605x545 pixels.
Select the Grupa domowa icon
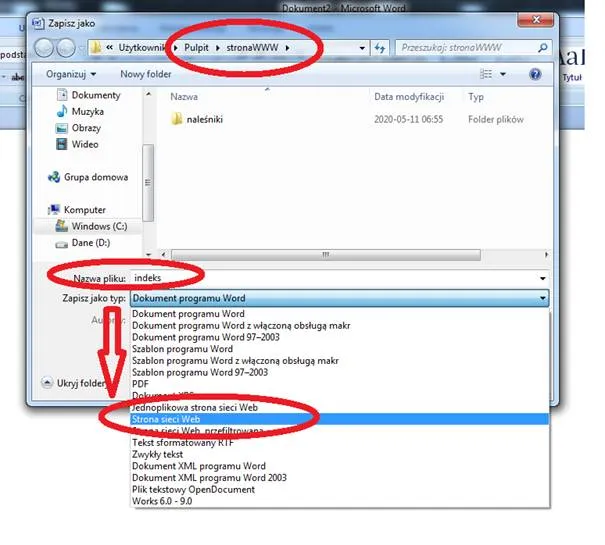pyautogui.click(x=54, y=177)
